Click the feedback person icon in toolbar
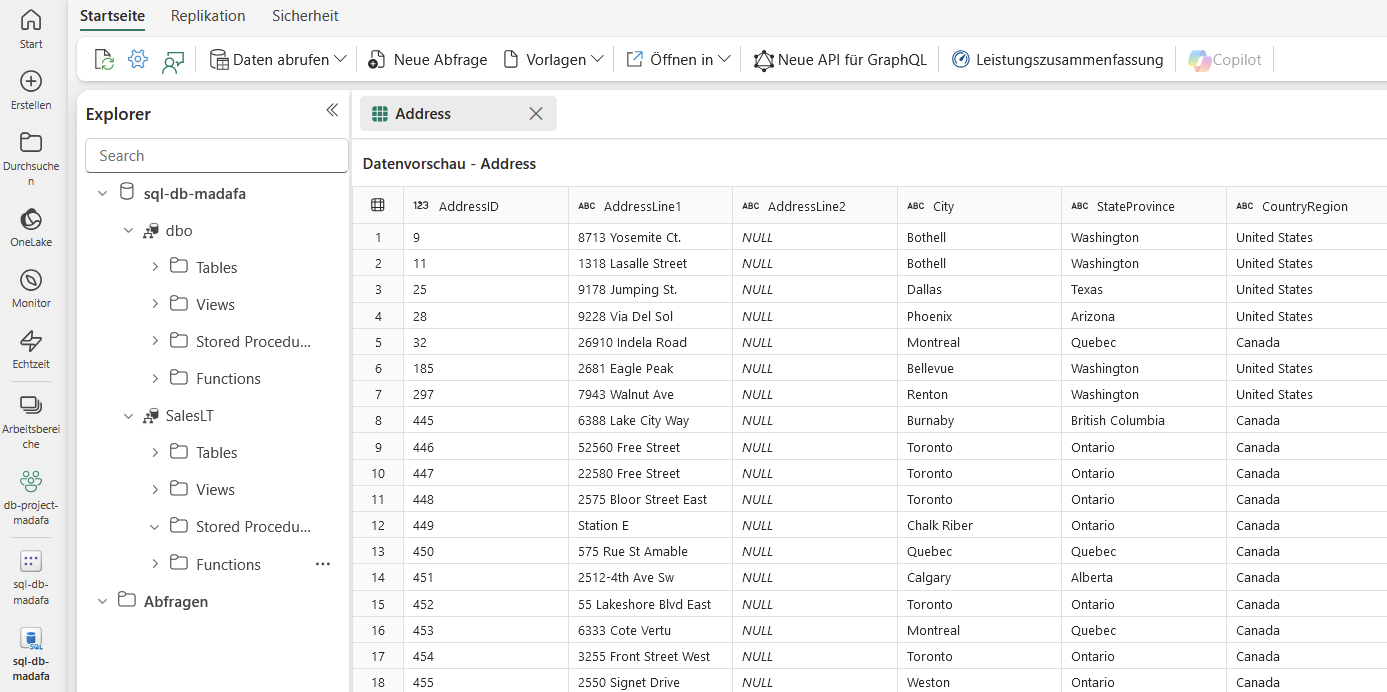The width and height of the screenshot is (1387, 692). 173,61
